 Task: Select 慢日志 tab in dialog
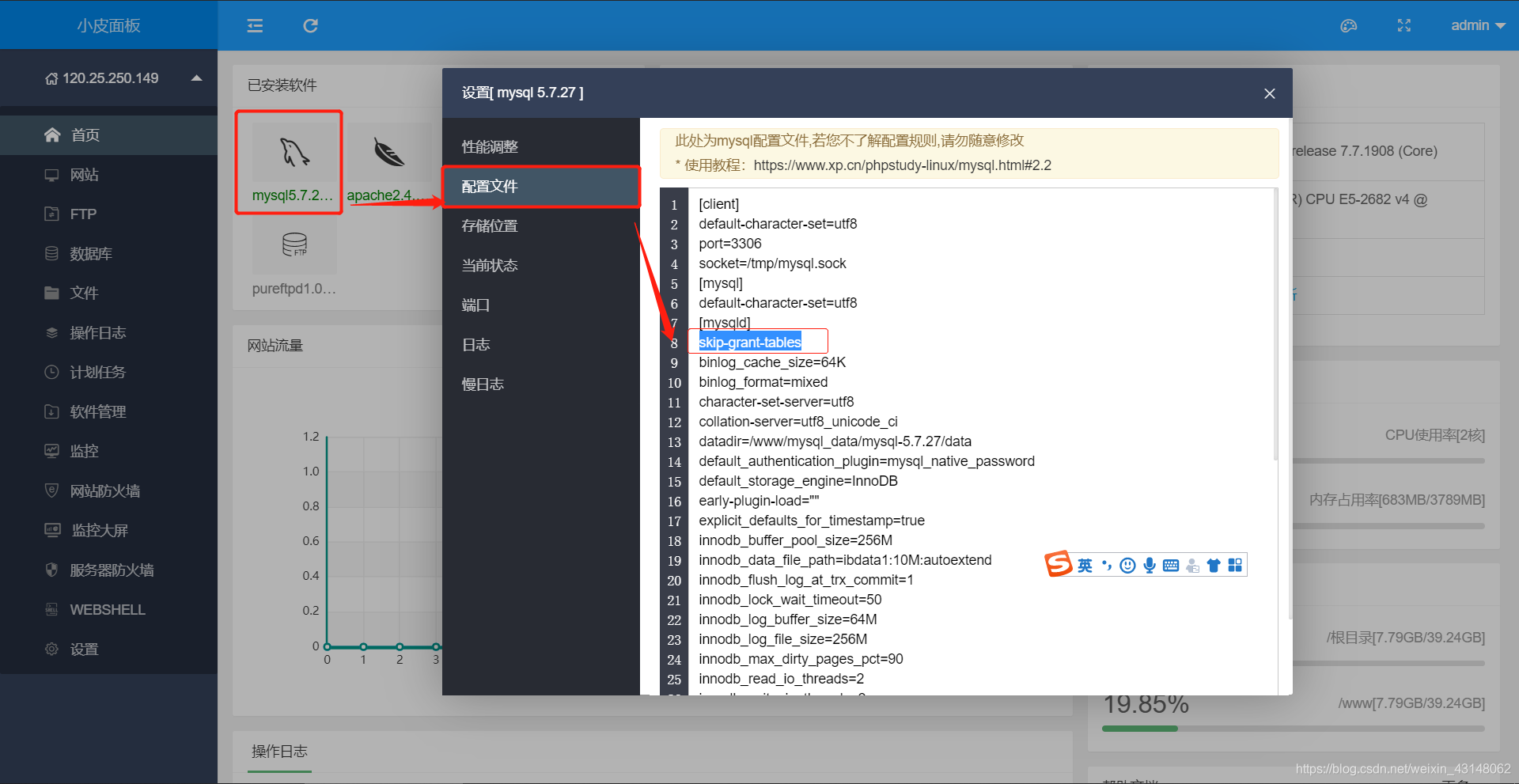(x=541, y=384)
